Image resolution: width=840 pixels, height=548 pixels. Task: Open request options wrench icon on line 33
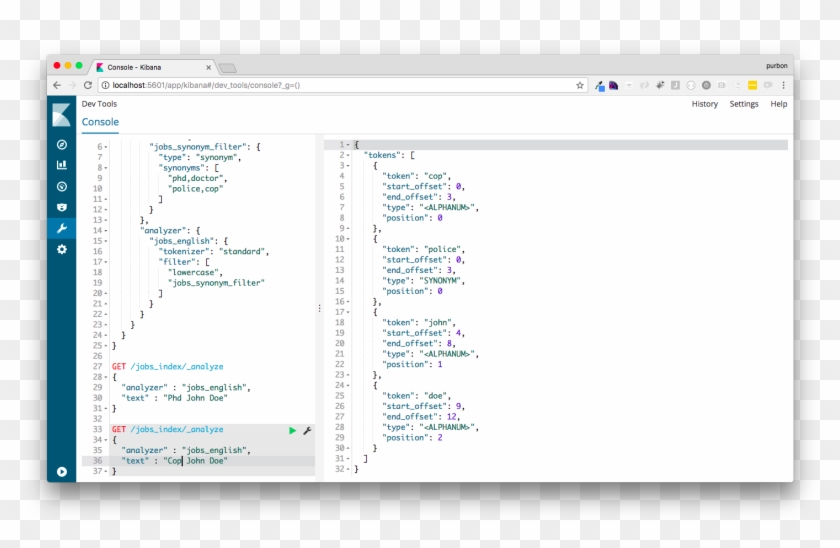pyautogui.click(x=308, y=430)
